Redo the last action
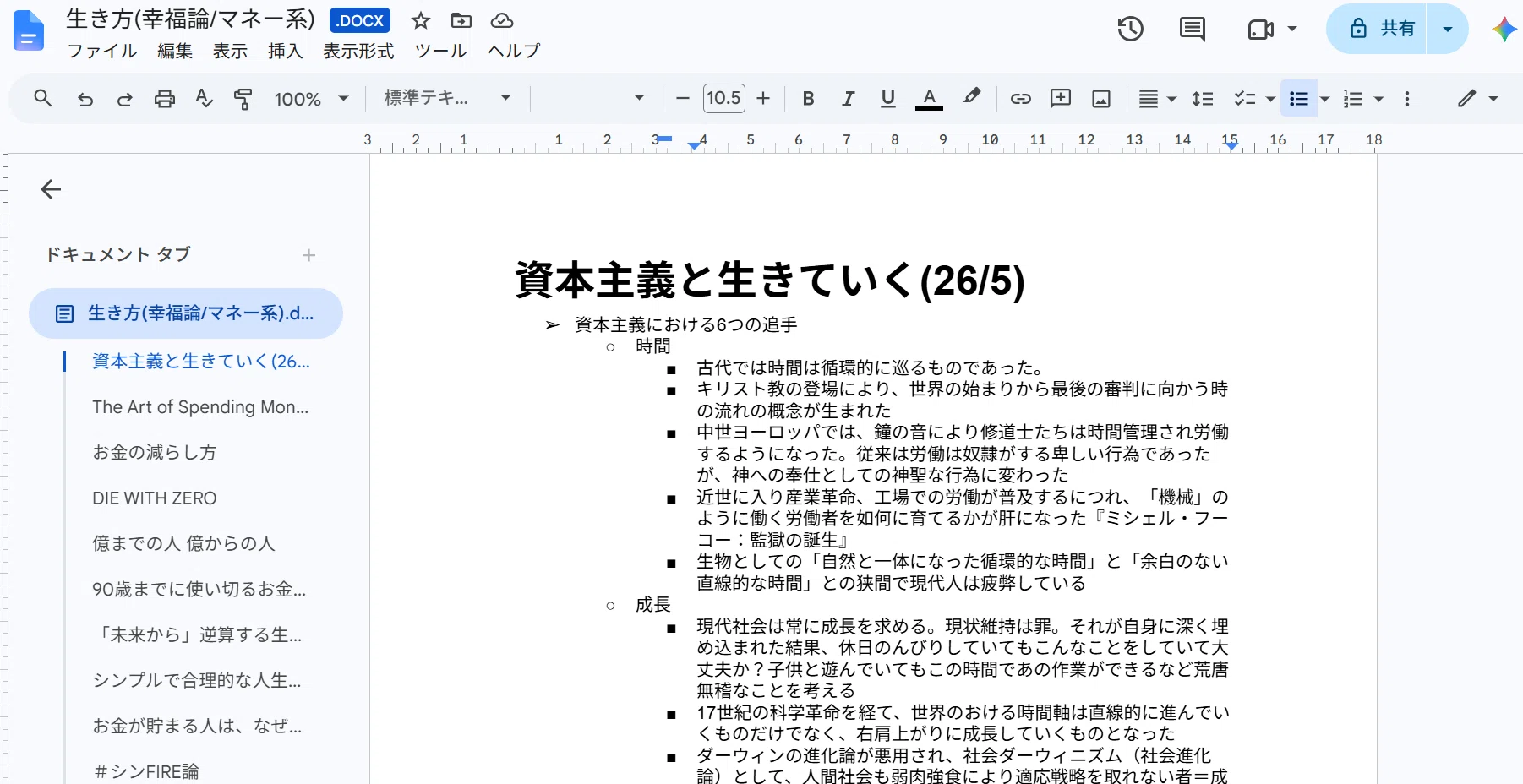 (x=124, y=99)
